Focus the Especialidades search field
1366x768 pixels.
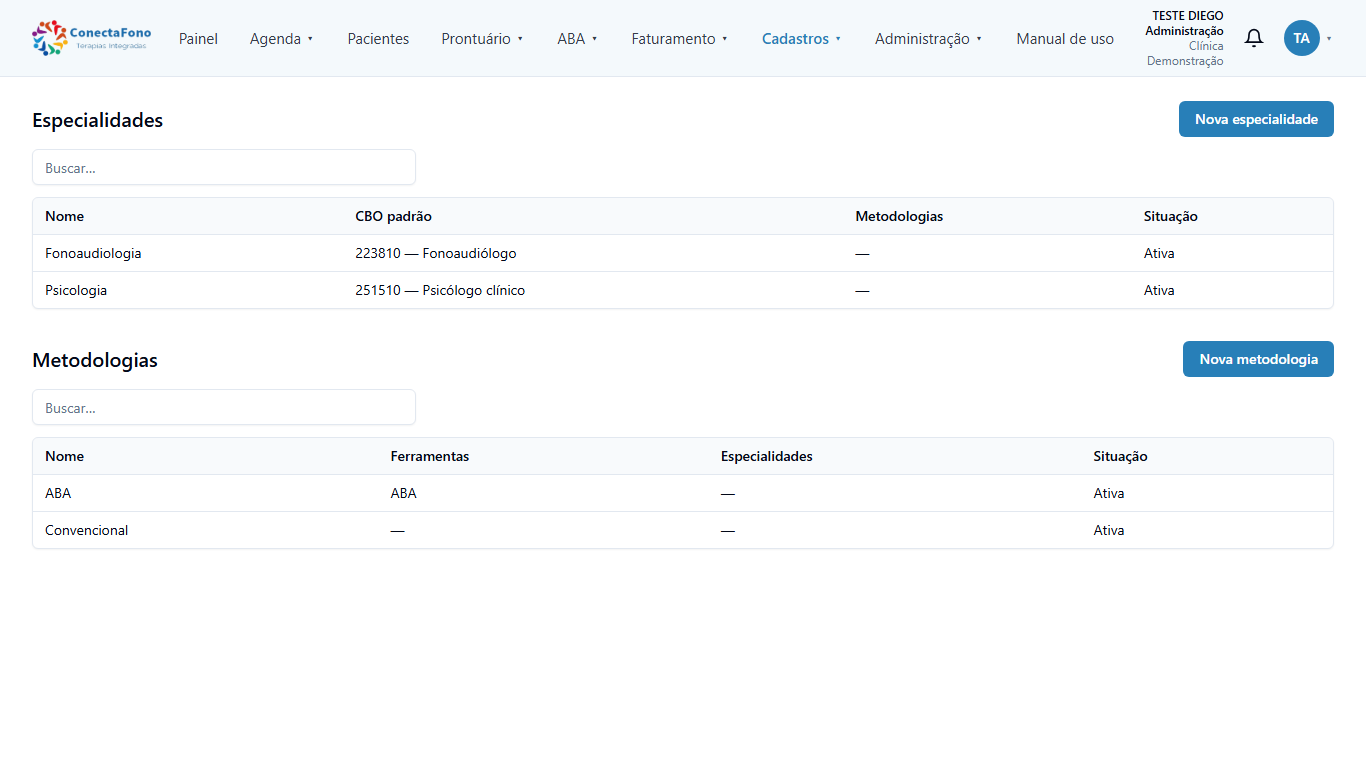point(224,167)
